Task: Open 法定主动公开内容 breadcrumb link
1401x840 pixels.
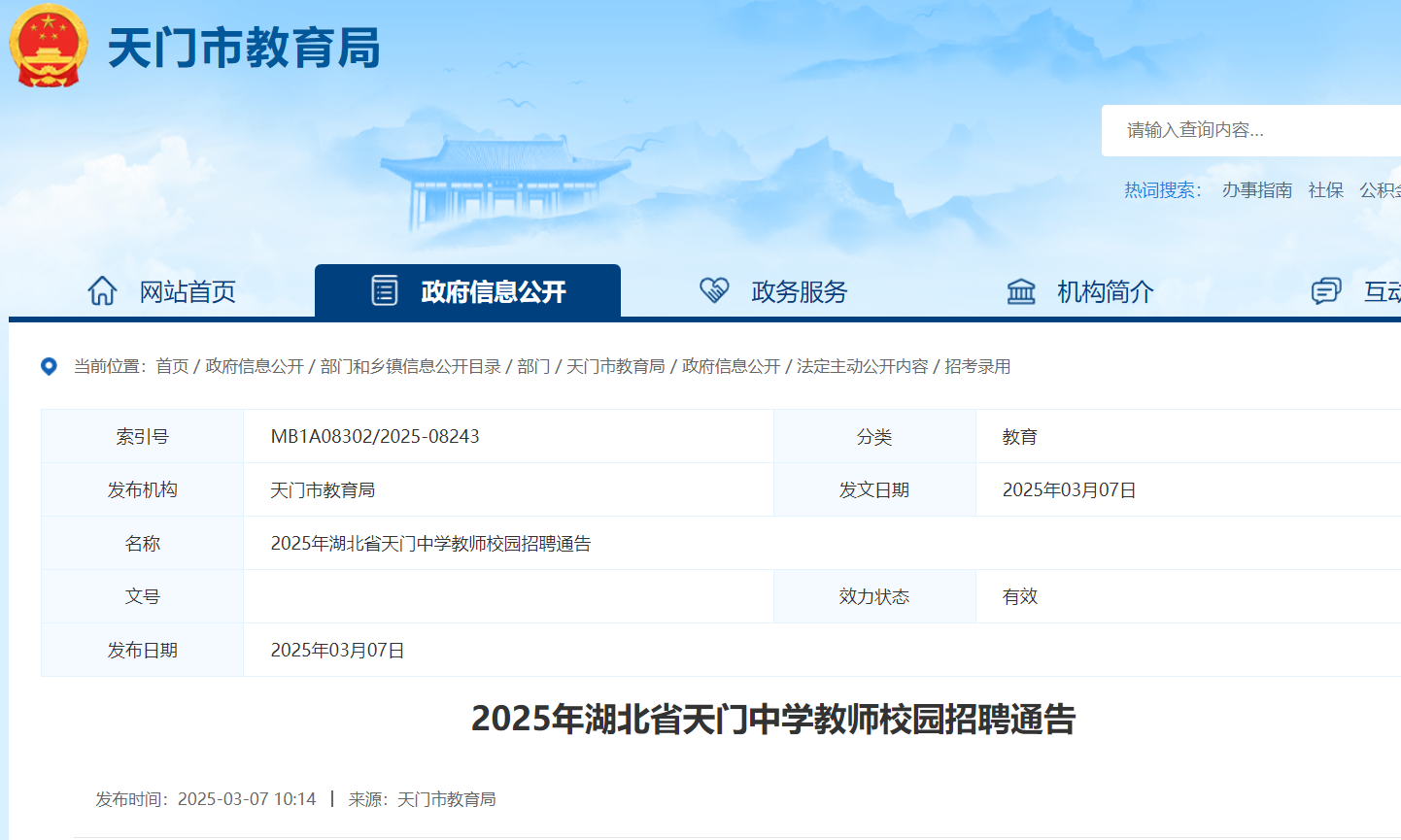Action: [863, 366]
